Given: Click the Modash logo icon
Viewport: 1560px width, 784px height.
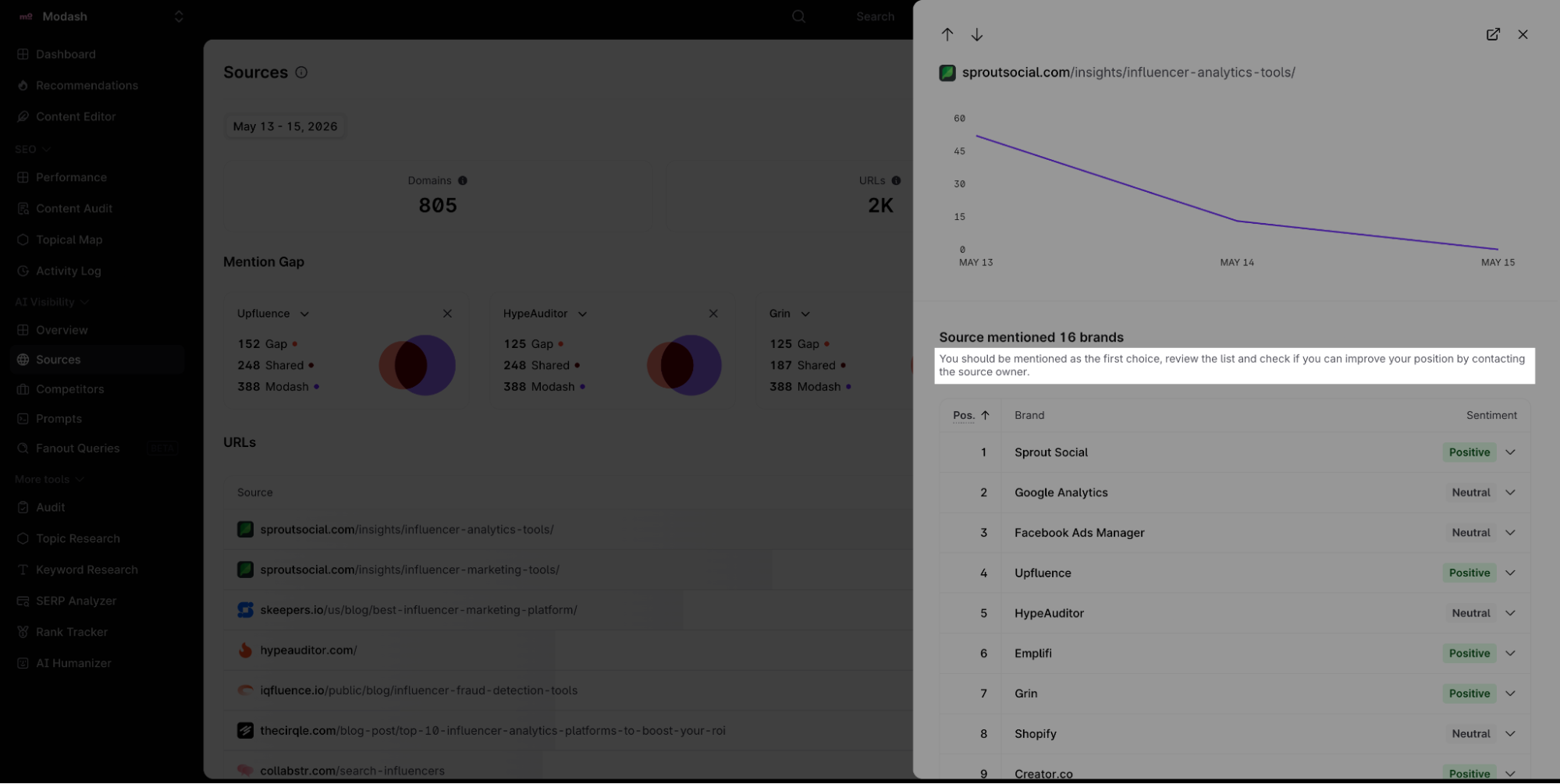Looking at the screenshot, I should pyautogui.click(x=26, y=16).
